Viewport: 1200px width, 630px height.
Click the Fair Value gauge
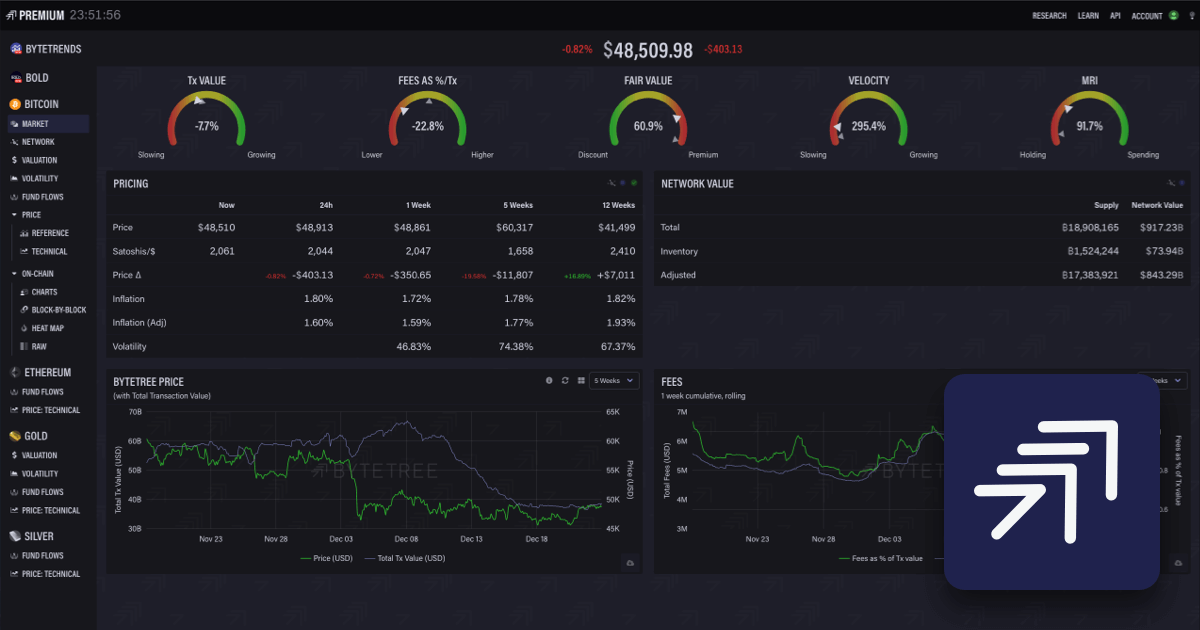coord(648,120)
